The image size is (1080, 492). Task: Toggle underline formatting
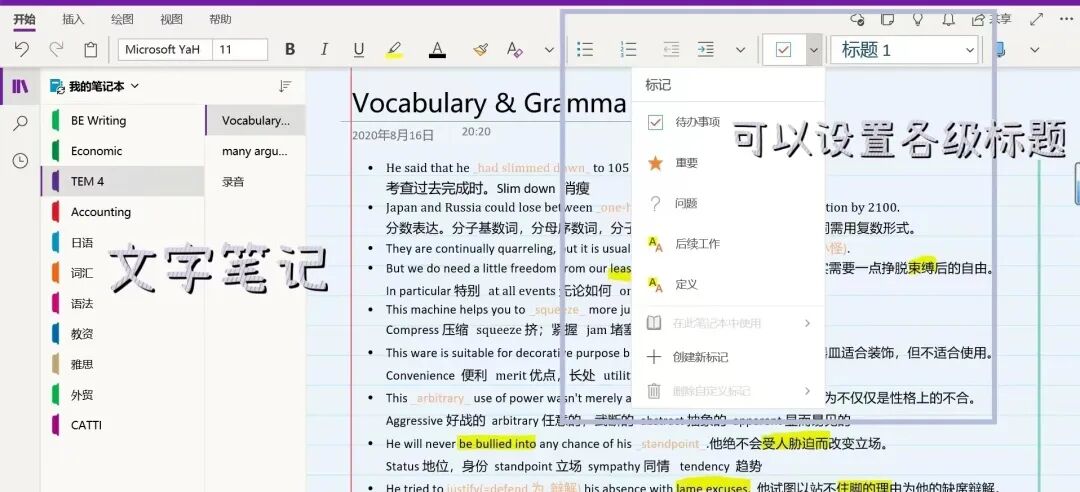tap(358, 50)
